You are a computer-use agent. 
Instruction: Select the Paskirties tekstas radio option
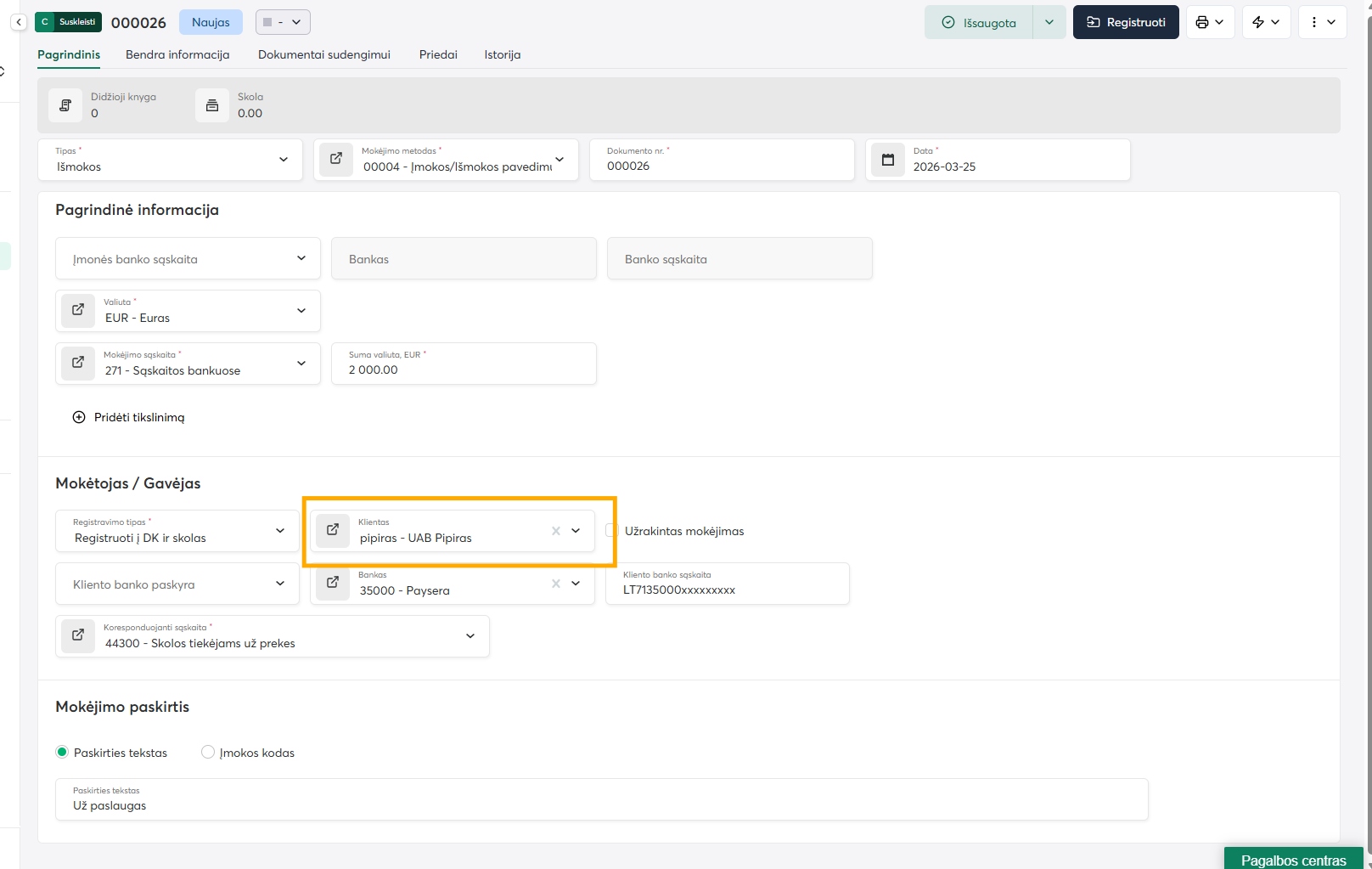pos(62,753)
